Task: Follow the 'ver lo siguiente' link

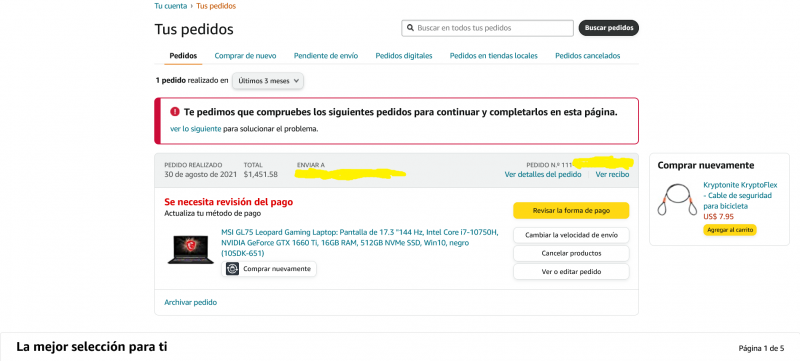Action: (195, 129)
